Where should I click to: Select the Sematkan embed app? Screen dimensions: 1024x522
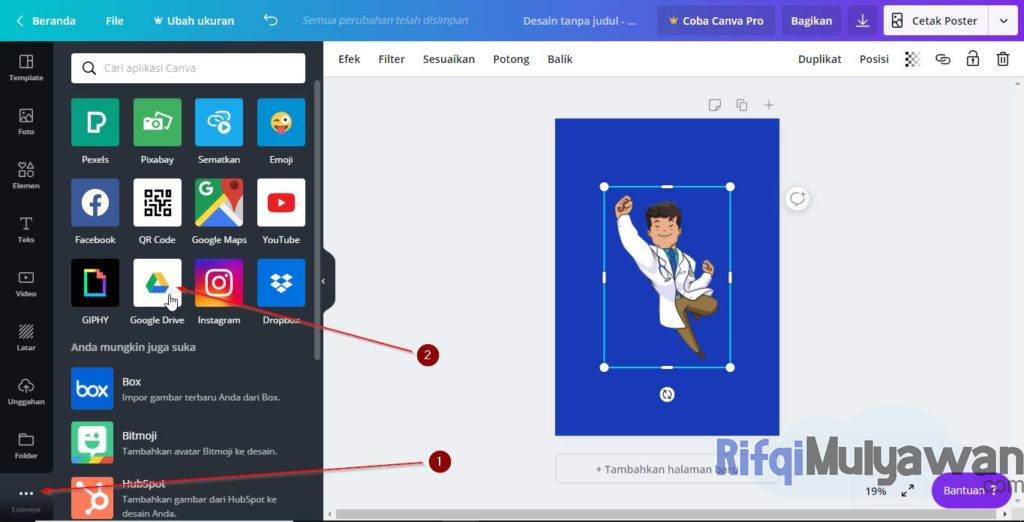point(219,122)
